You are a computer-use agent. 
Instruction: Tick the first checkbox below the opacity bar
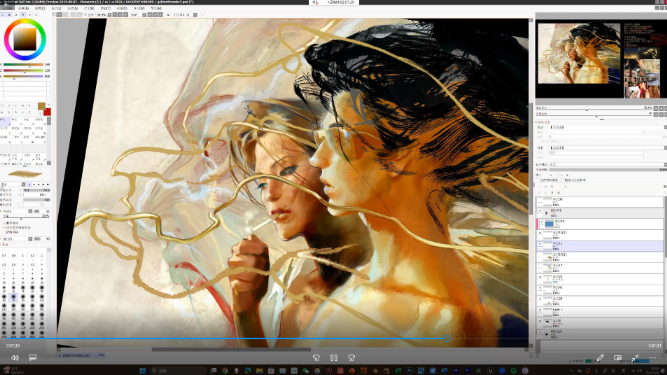click(x=539, y=180)
